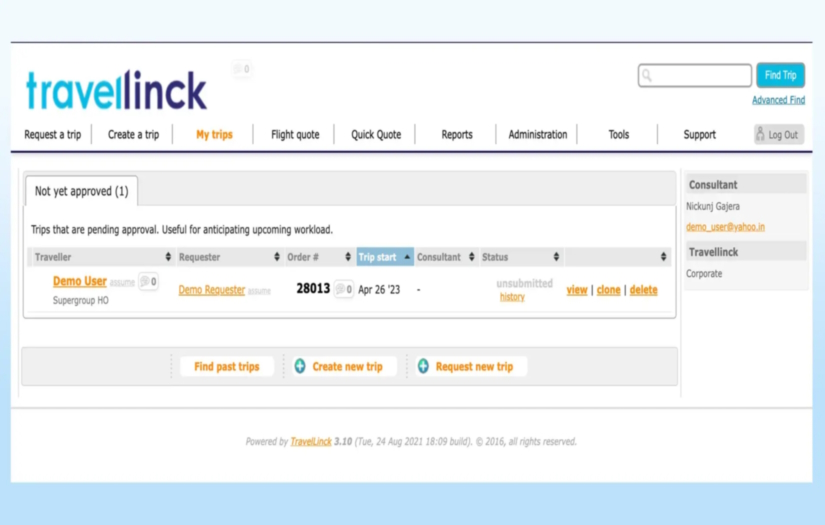This screenshot has height=525, width=825.
Task: View the history of trip 28013
Action: pos(512,297)
